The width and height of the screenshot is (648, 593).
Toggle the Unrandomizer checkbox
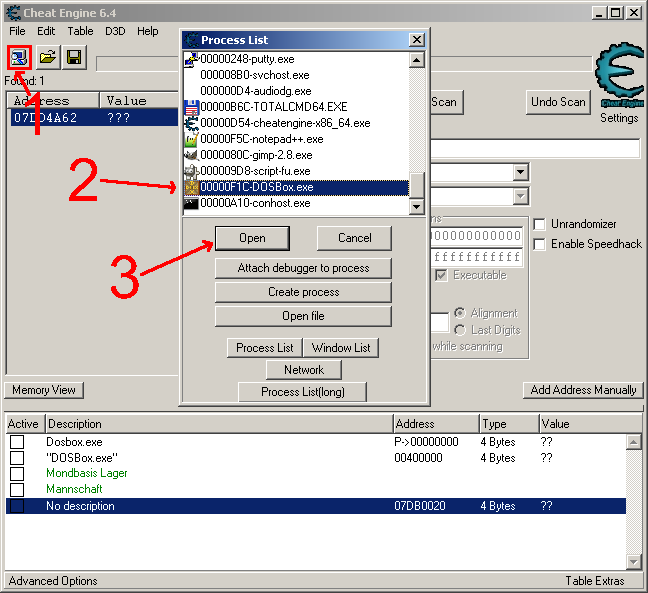tap(539, 224)
